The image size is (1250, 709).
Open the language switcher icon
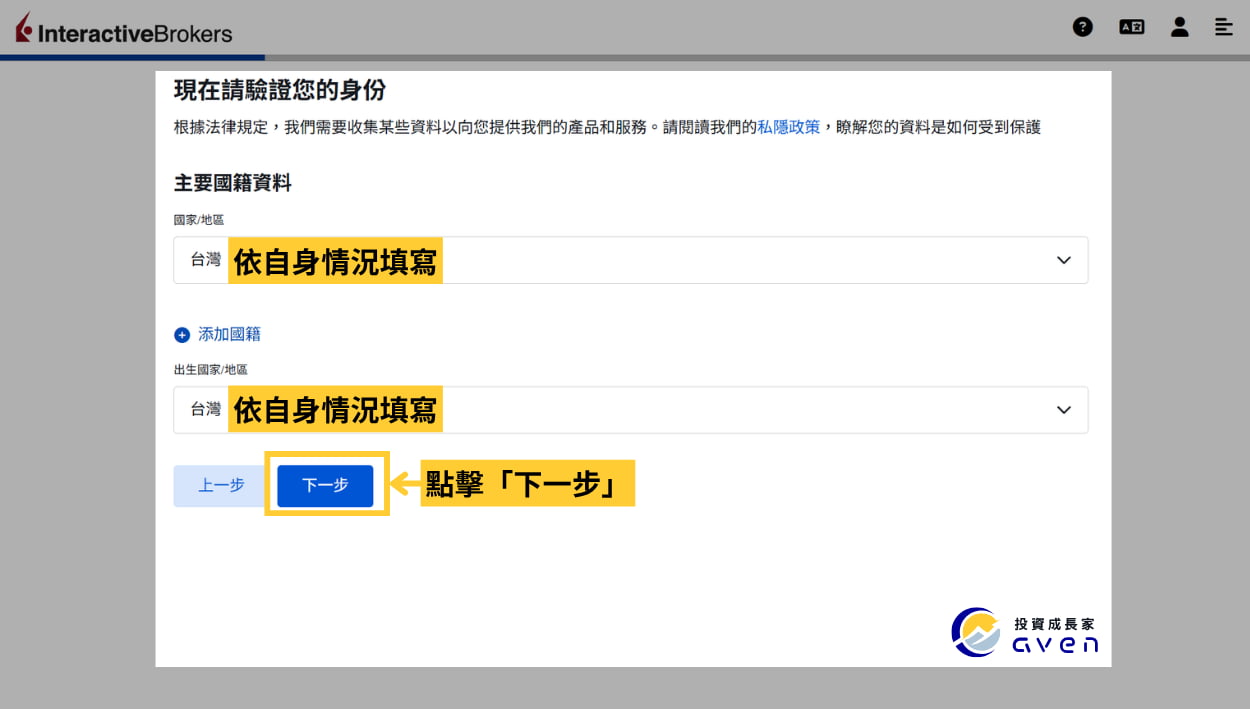pyautogui.click(x=1131, y=27)
